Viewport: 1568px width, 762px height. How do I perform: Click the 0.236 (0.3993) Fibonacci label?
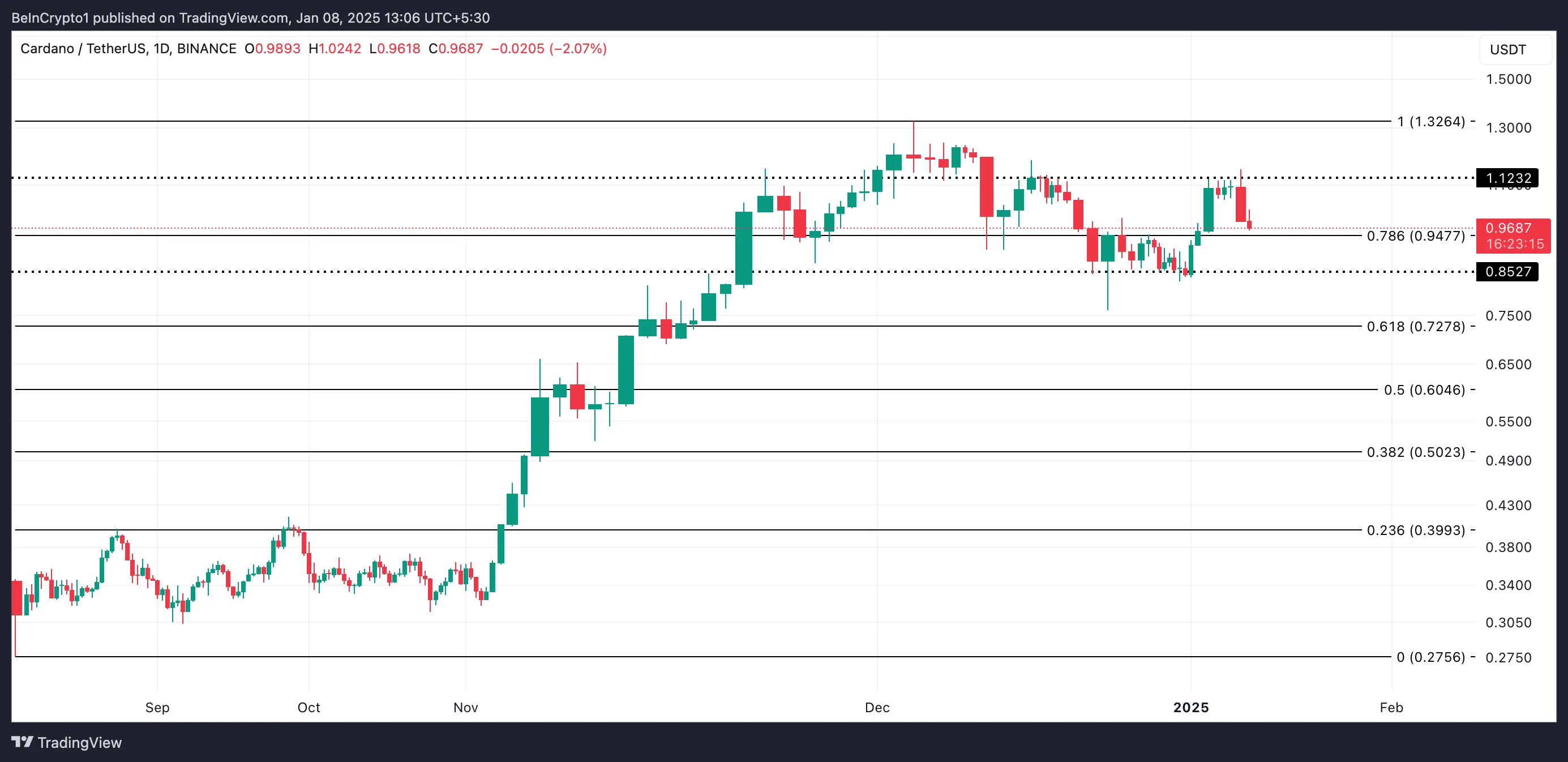click(x=1415, y=530)
